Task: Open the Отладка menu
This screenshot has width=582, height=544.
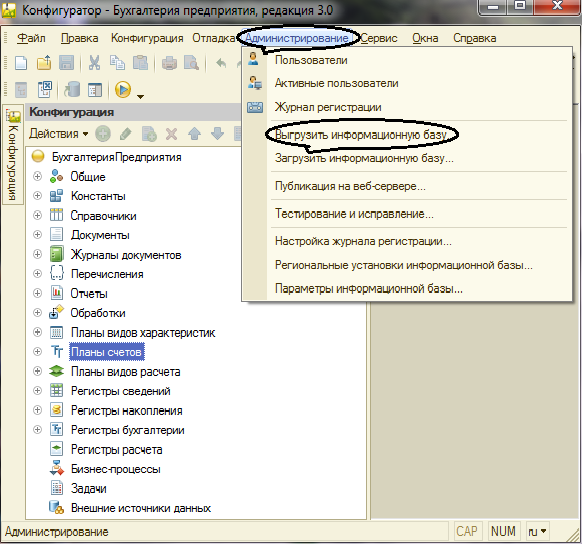Action: [213, 38]
